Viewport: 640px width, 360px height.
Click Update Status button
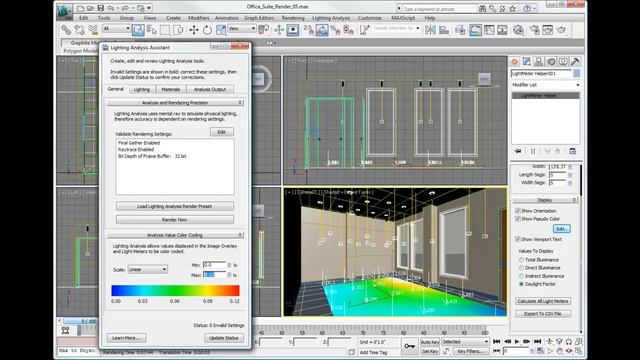click(224, 338)
